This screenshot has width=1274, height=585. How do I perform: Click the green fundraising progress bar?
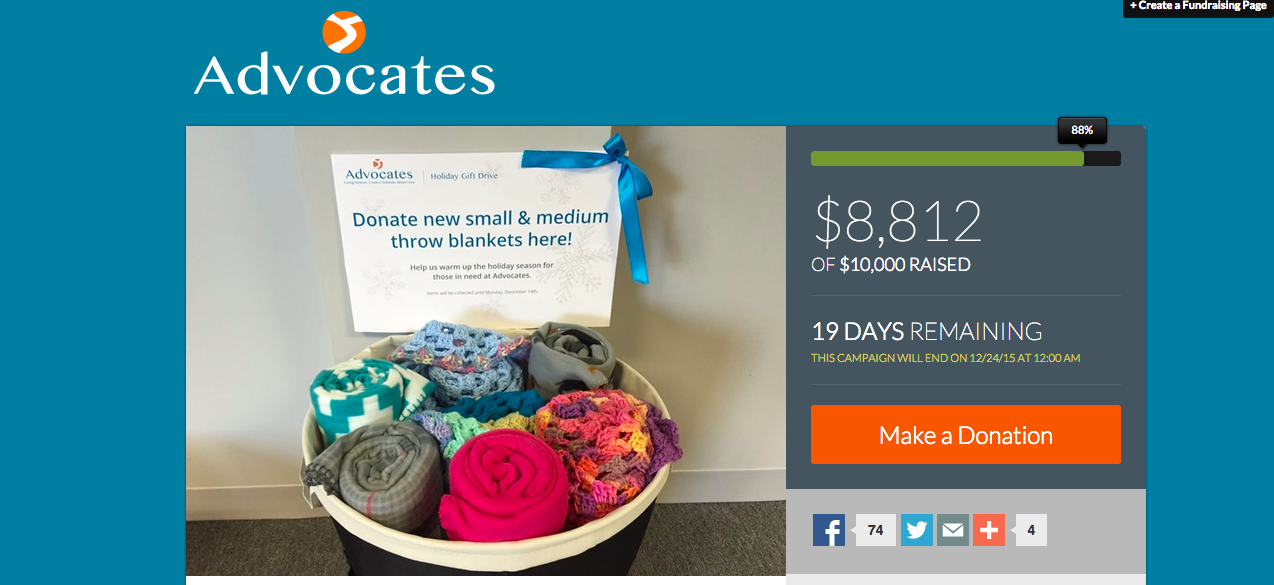pyautogui.click(x=947, y=158)
